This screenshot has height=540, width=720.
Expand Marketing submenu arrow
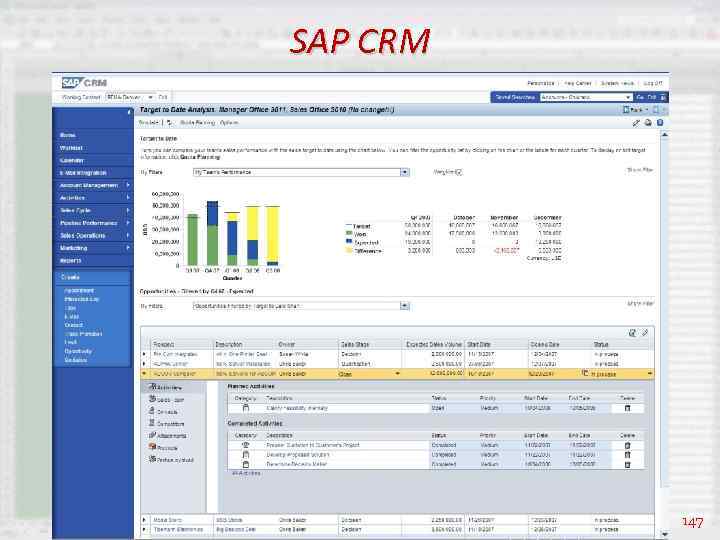(x=128, y=248)
